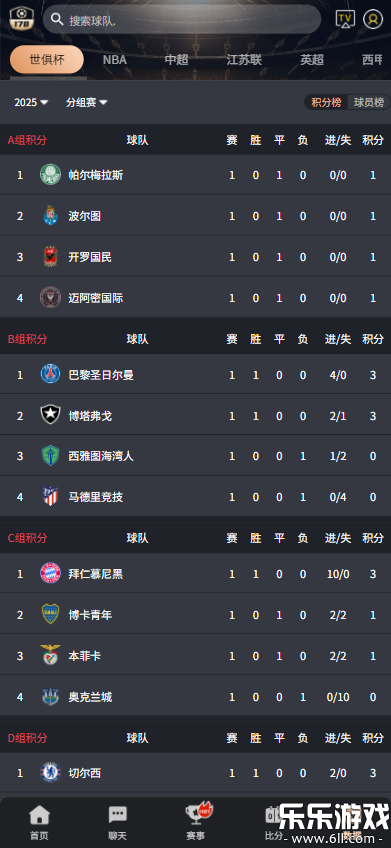This screenshot has height=848, width=391.
Task: Open the user profile icon
Action: click(373, 19)
